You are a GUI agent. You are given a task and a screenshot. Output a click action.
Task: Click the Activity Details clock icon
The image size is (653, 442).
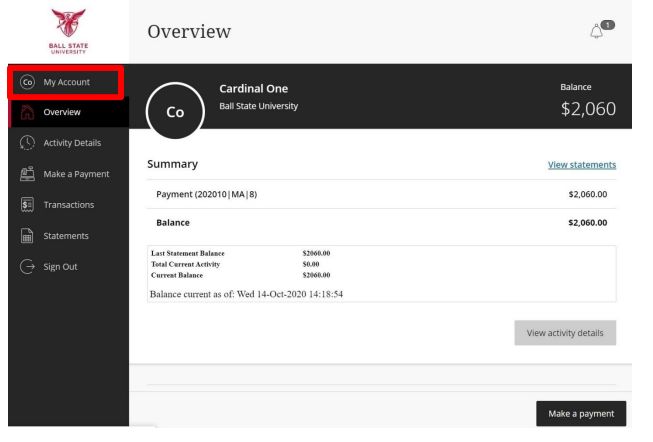[27, 143]
